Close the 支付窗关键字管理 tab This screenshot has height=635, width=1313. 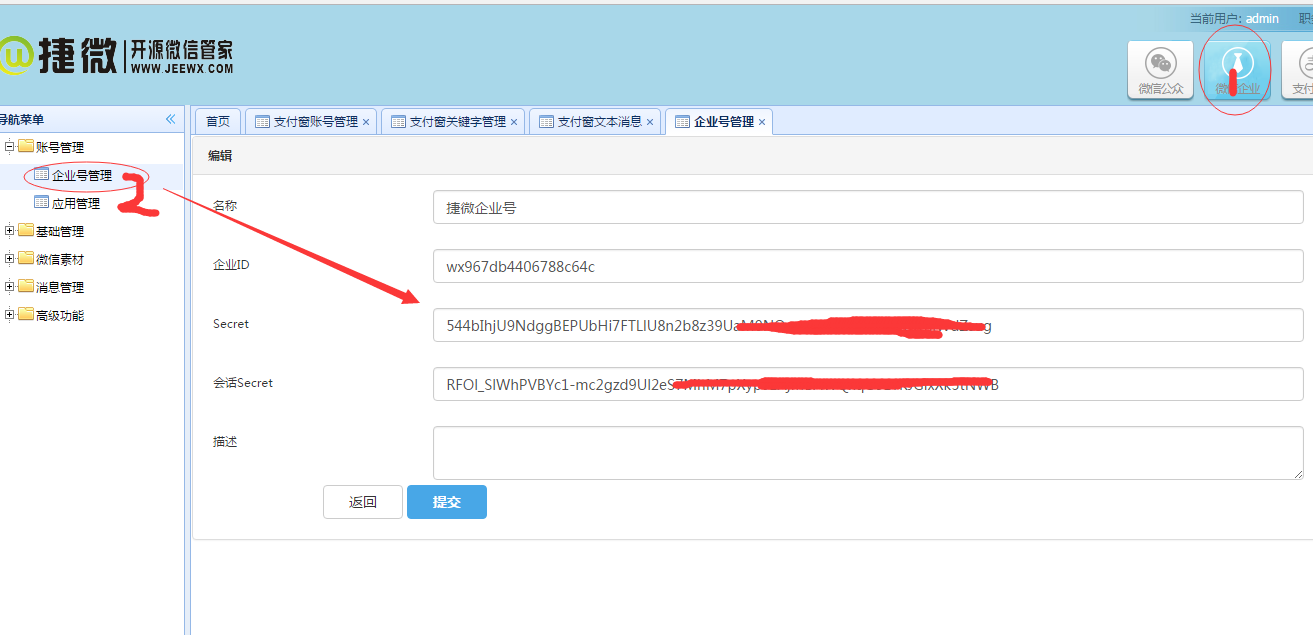(514, 122)
